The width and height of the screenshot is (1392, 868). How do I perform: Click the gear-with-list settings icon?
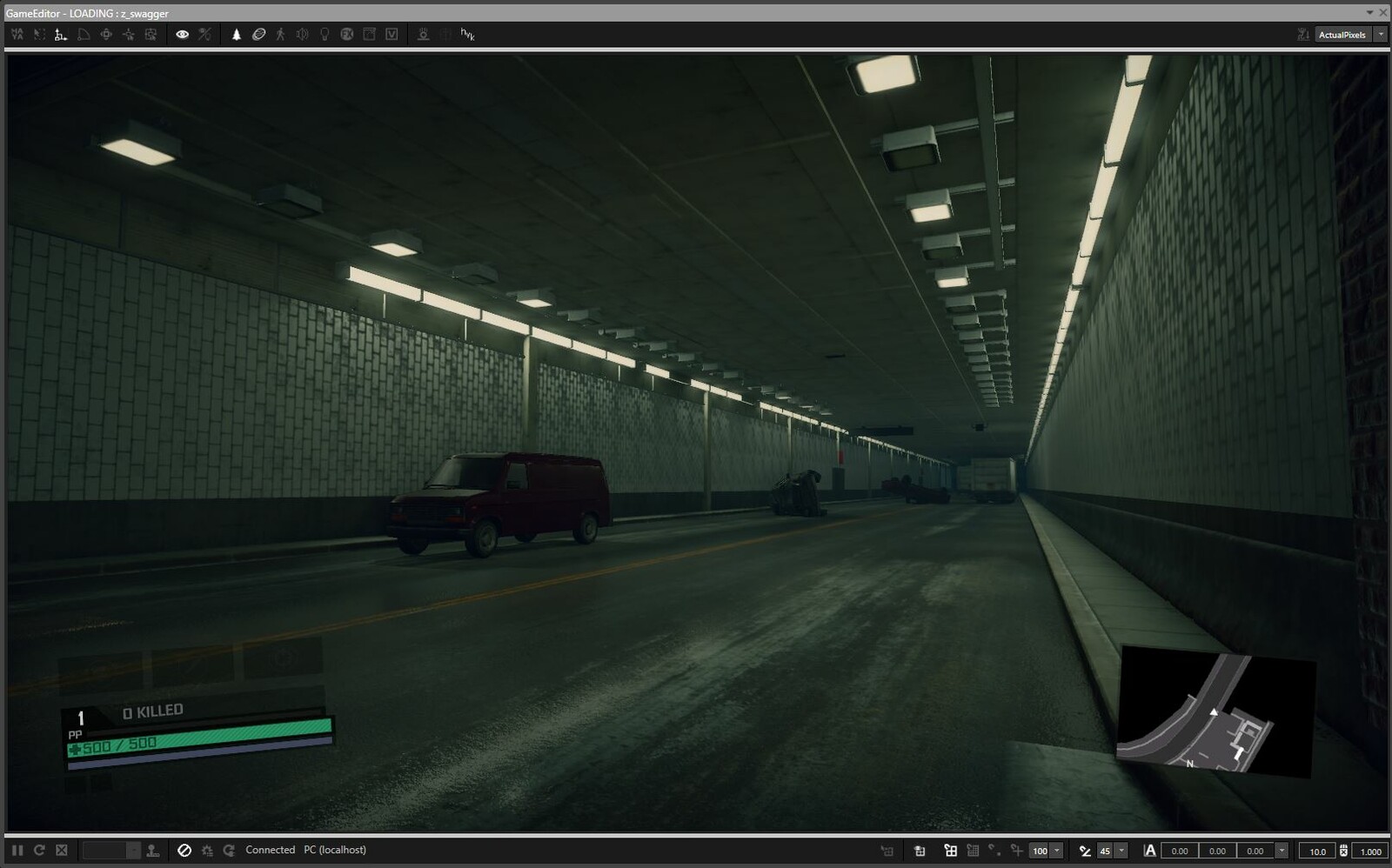[x=207, y=851]
